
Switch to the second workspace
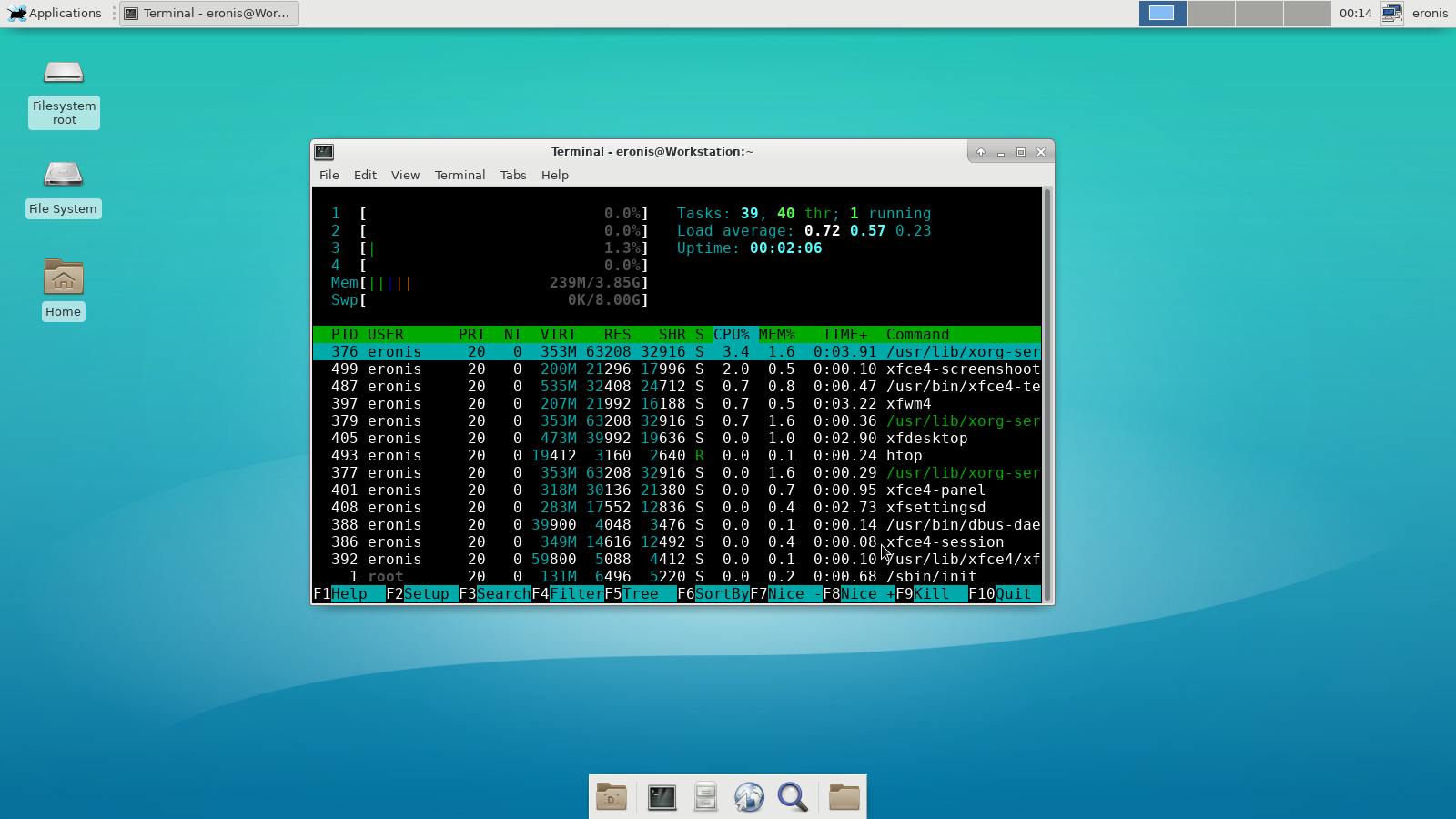pos(1210,13)
